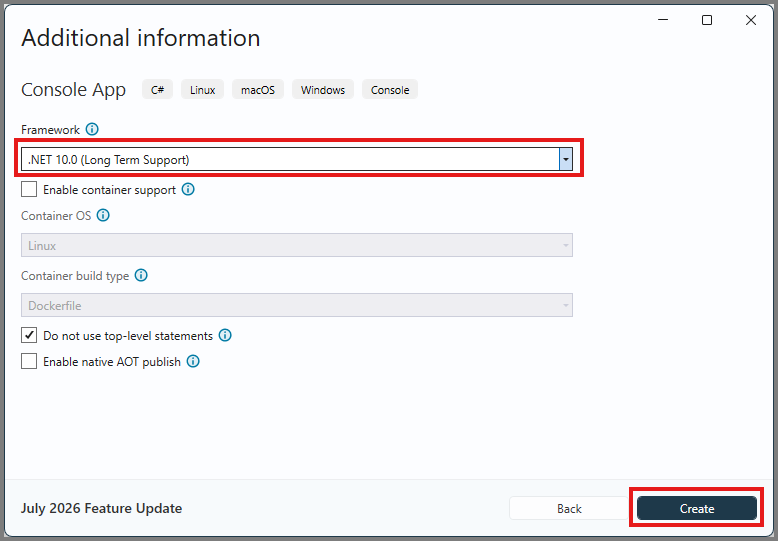Open the Dockerfile build type dropdown

tap(297, 305)
